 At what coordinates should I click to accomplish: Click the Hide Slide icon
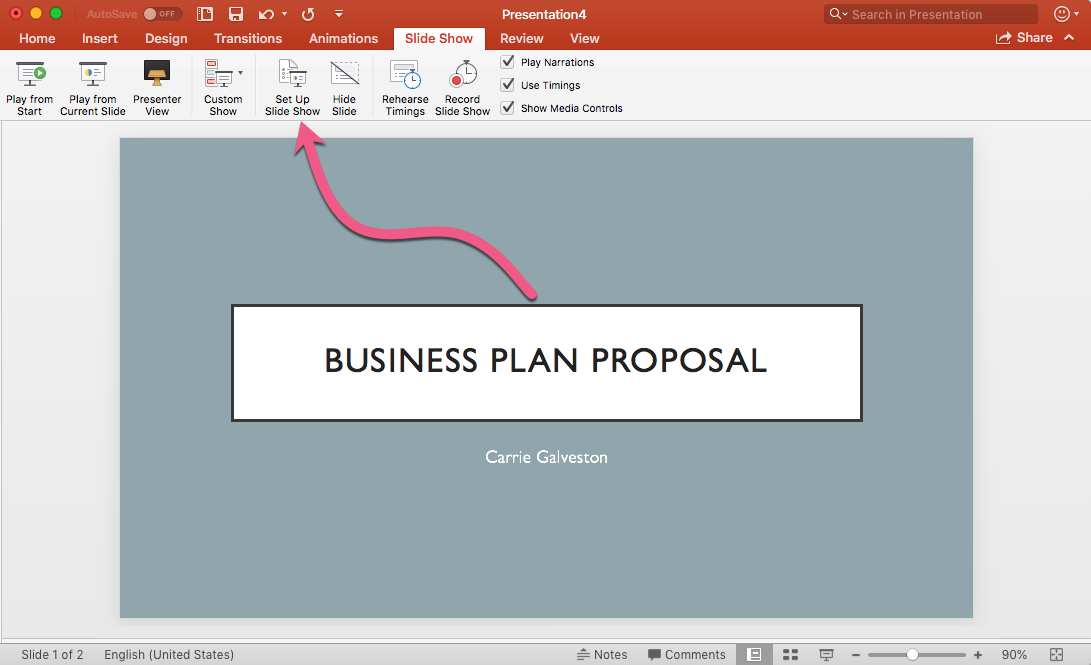344,76
